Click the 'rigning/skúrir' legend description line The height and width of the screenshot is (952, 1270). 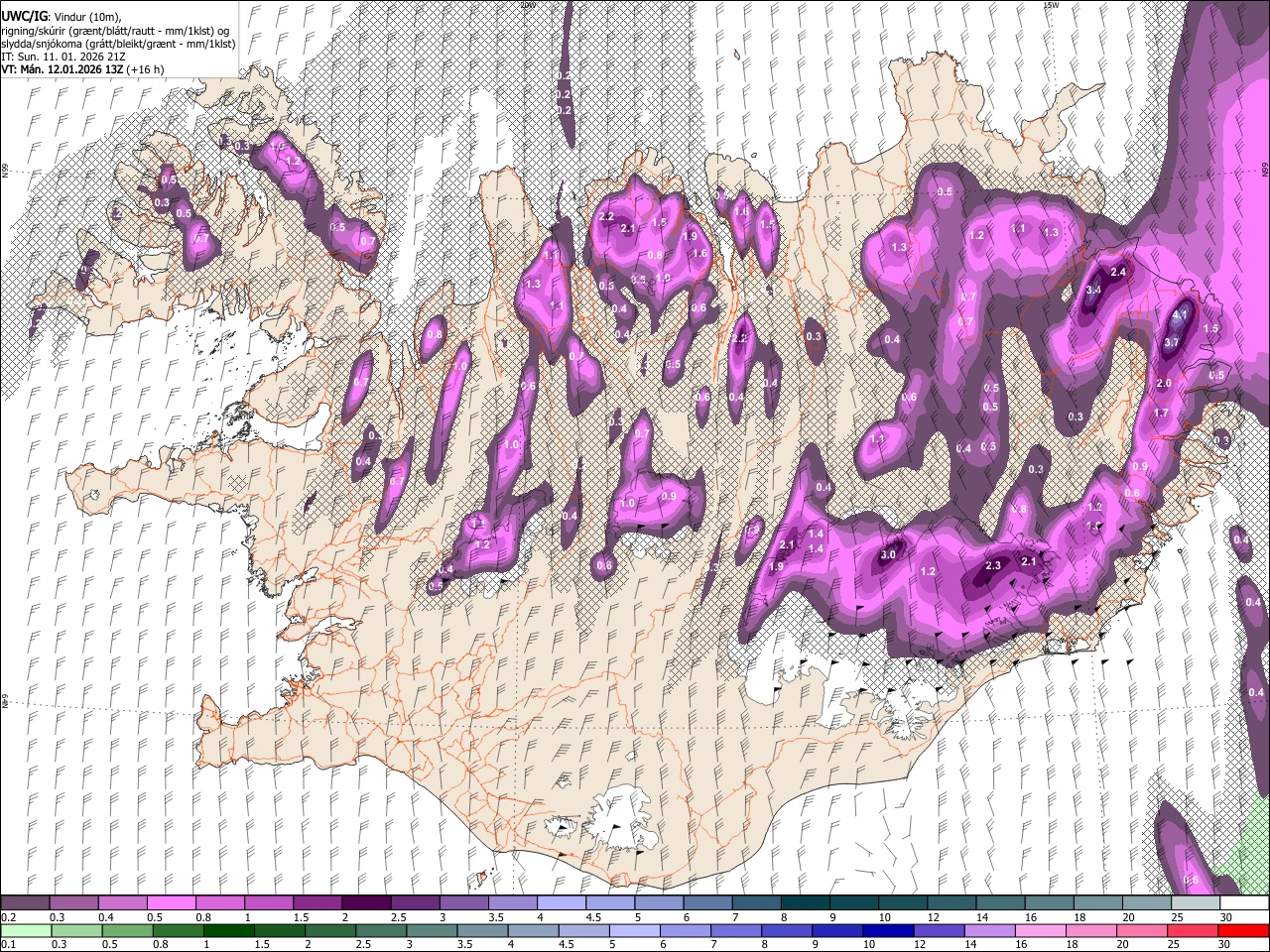[x=117, y=31]
